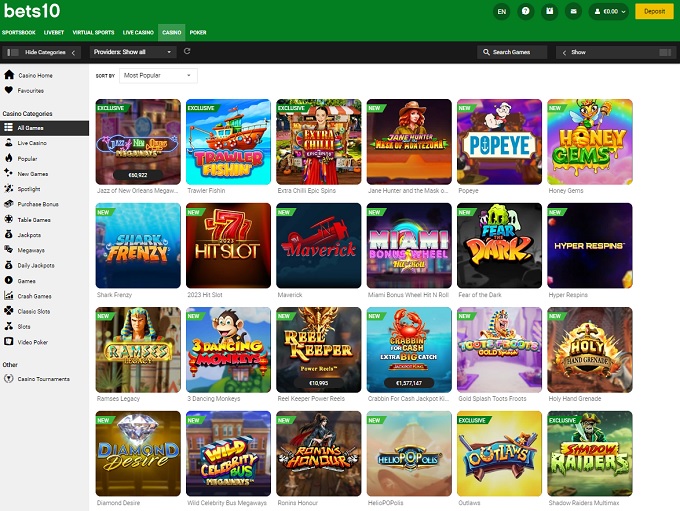680x511 pixels.
Task: Go to the Sportsbook tab
Action: 18,32
